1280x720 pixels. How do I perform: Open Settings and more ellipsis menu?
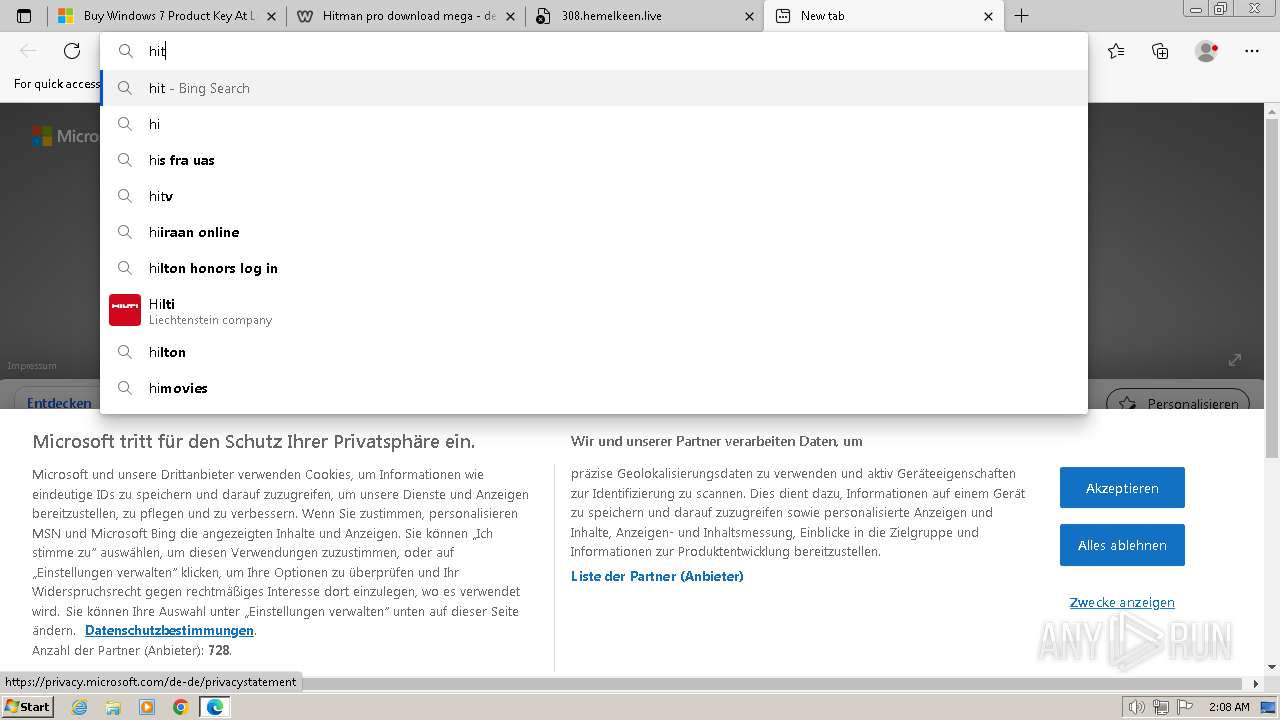point(1252,51)
